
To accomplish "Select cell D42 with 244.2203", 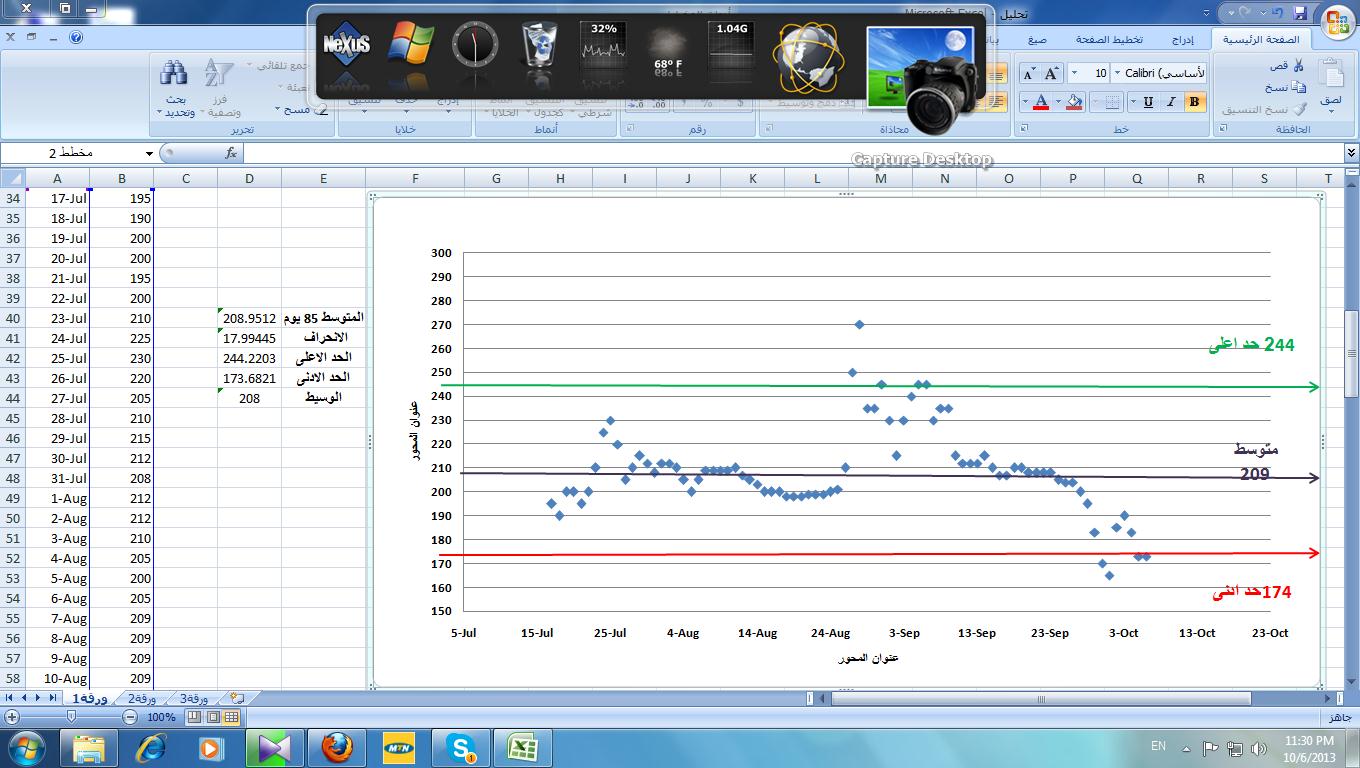I will [249, 358].
